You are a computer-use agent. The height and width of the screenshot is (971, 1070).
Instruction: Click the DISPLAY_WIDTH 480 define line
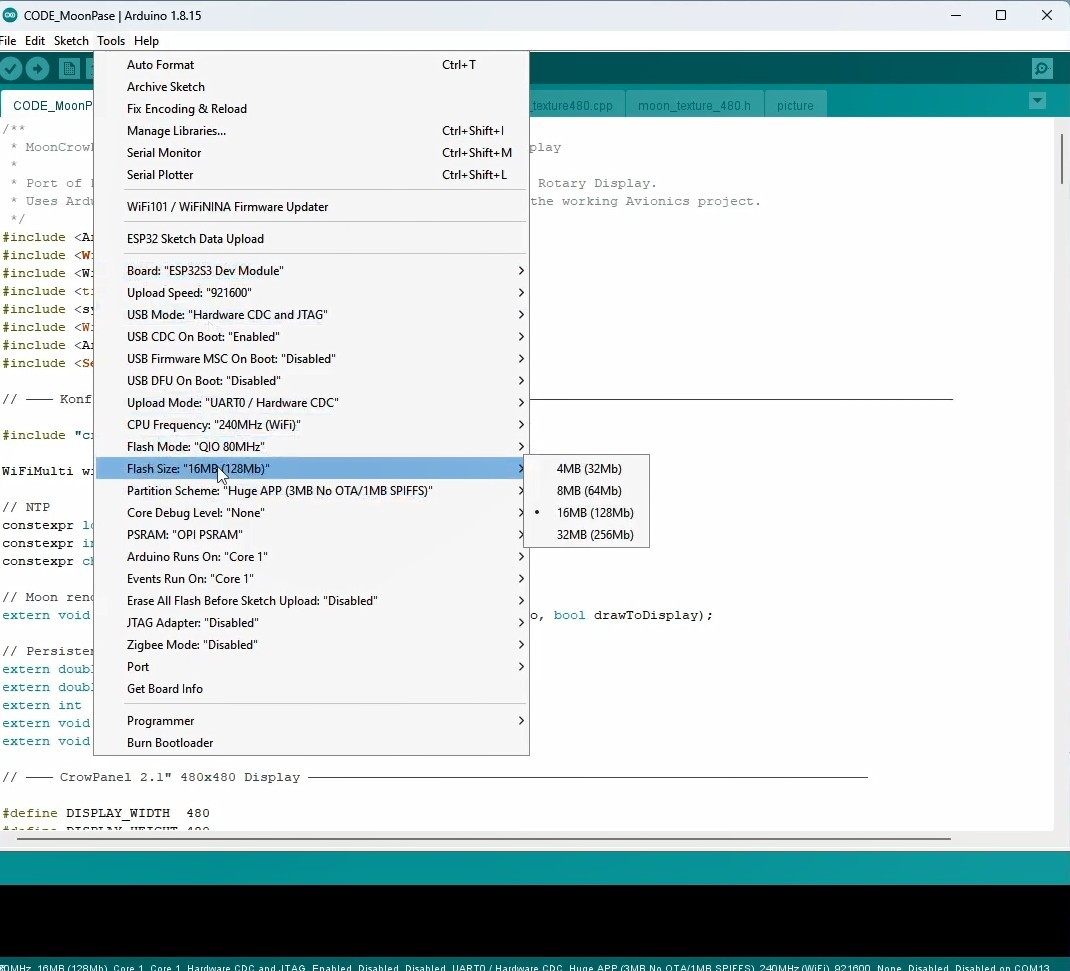(106, 813)
